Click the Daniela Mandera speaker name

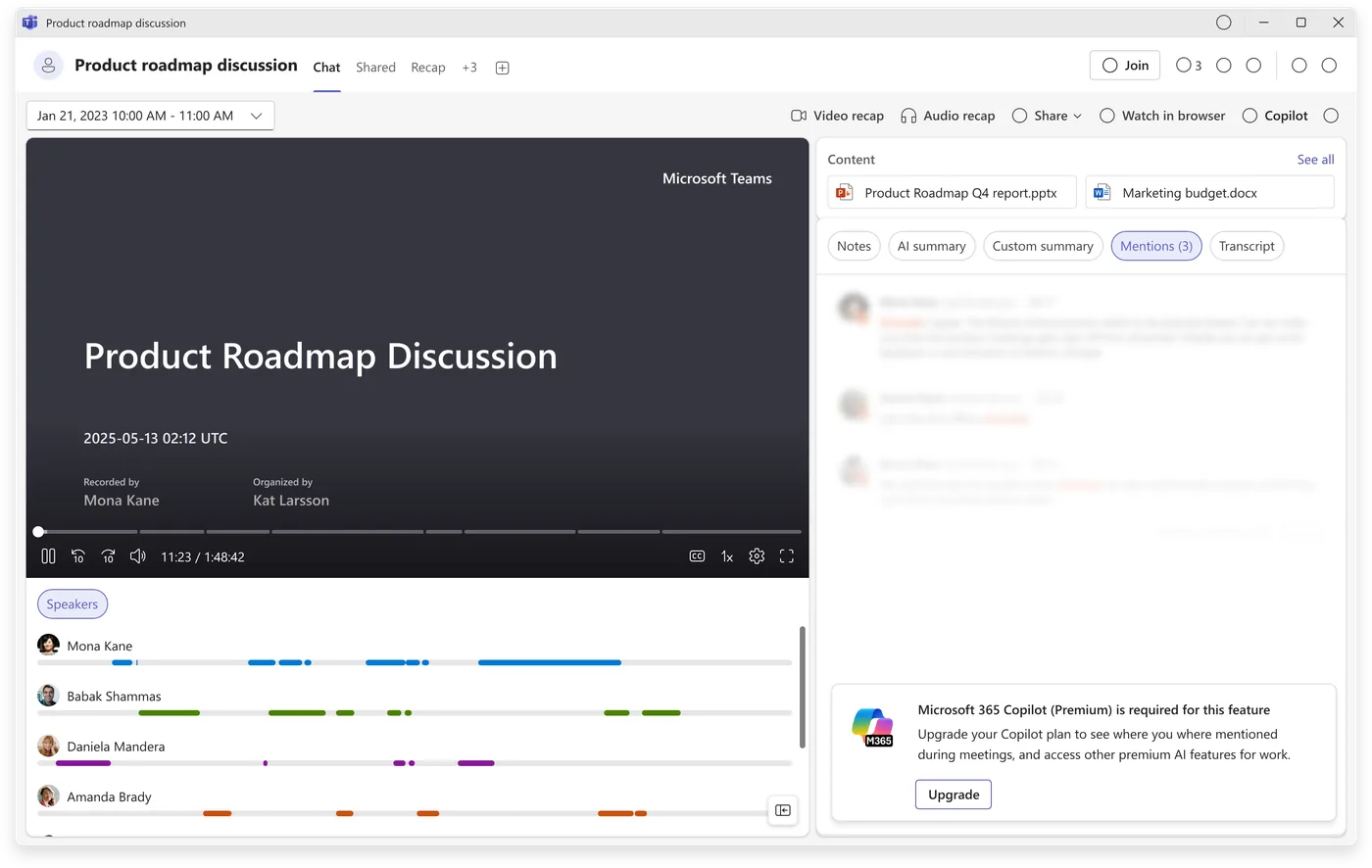116,747
